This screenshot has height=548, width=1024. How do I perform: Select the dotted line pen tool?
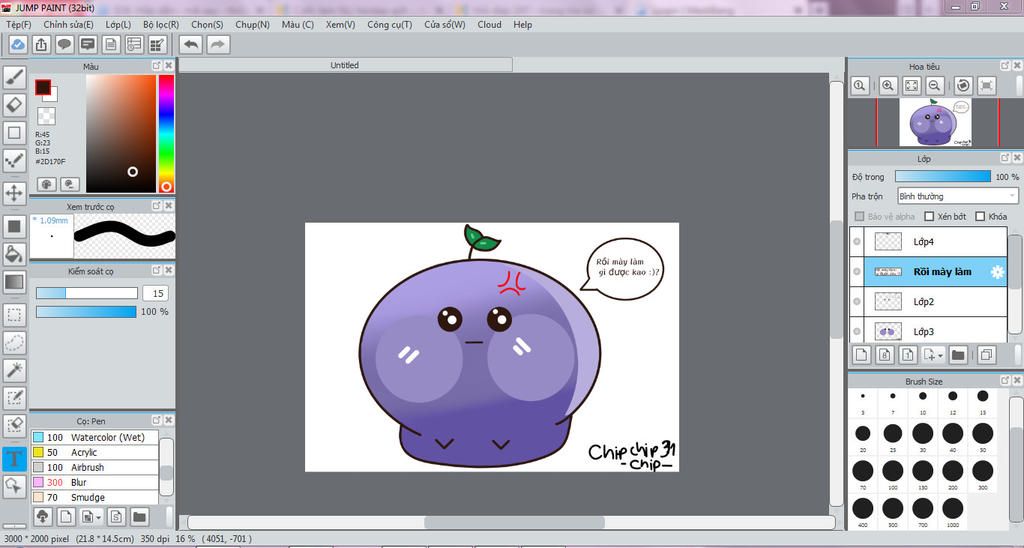(x=14, y=160)
